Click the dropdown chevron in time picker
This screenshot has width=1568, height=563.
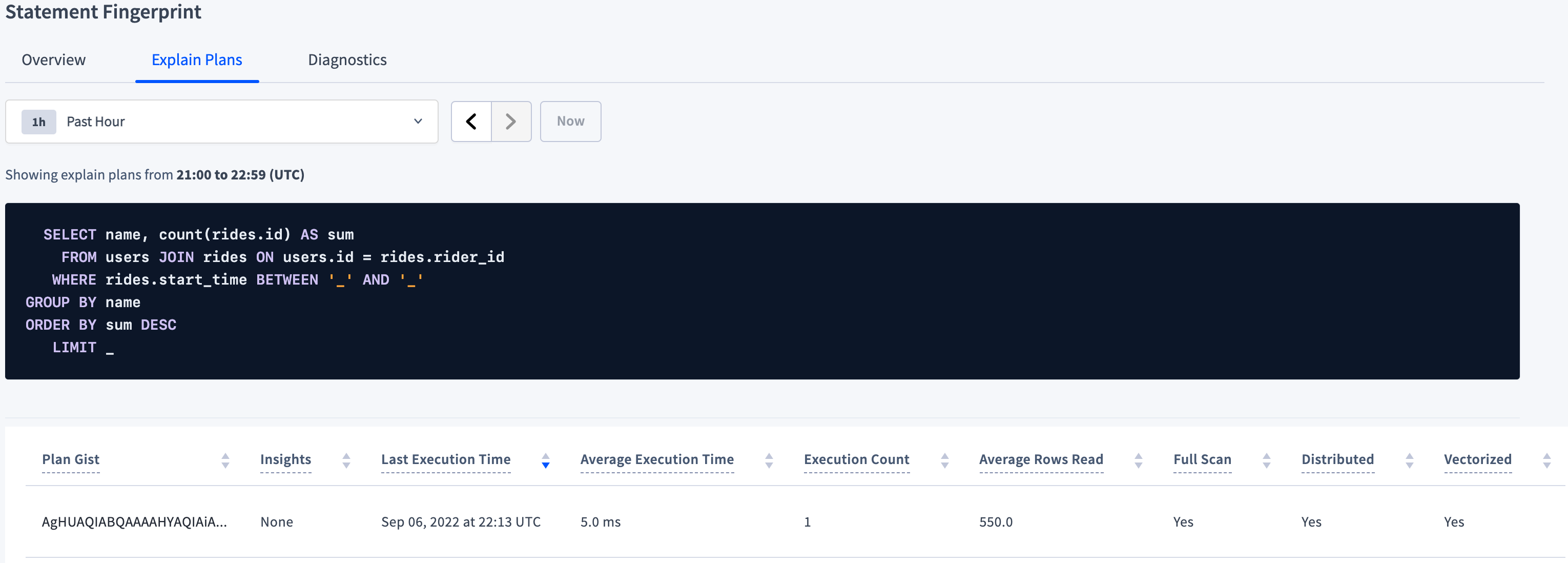click(418, 121)
